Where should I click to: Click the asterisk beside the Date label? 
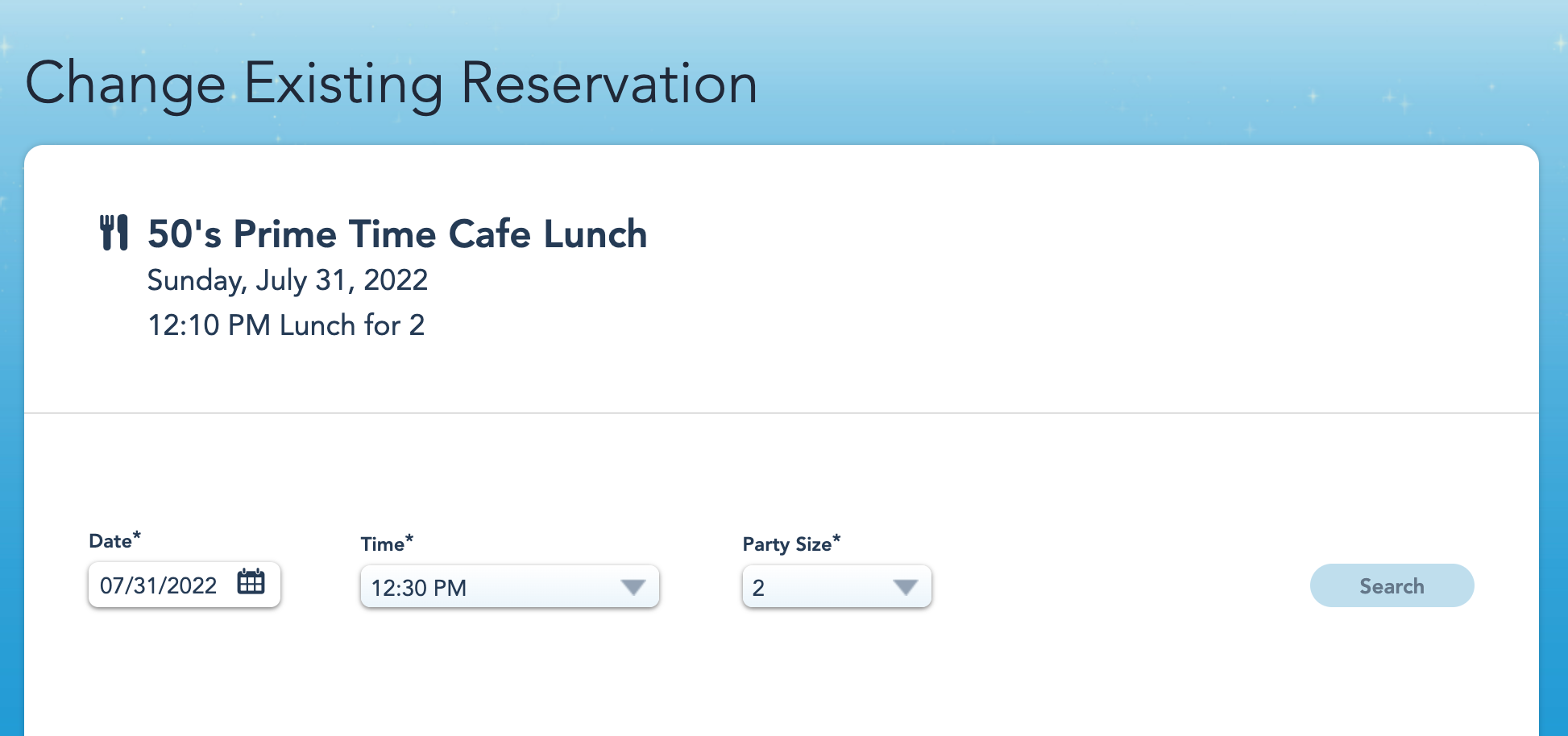tap(137, 535)
